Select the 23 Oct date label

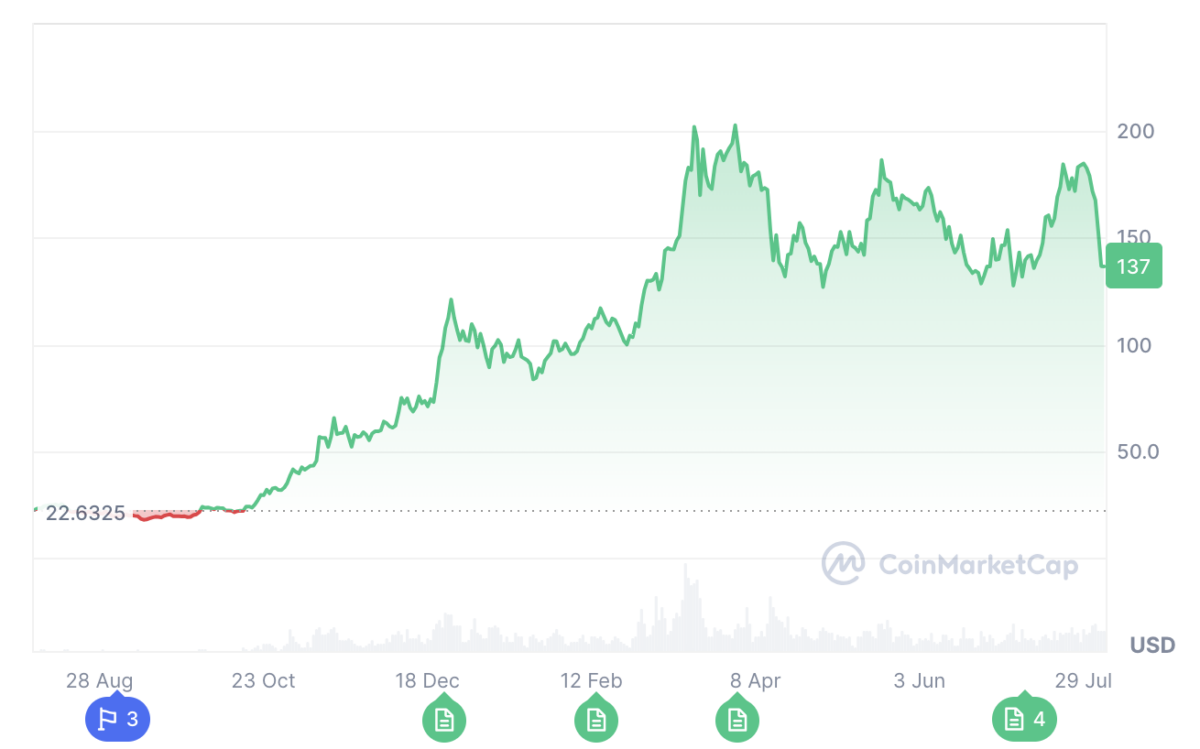[263, 681]
